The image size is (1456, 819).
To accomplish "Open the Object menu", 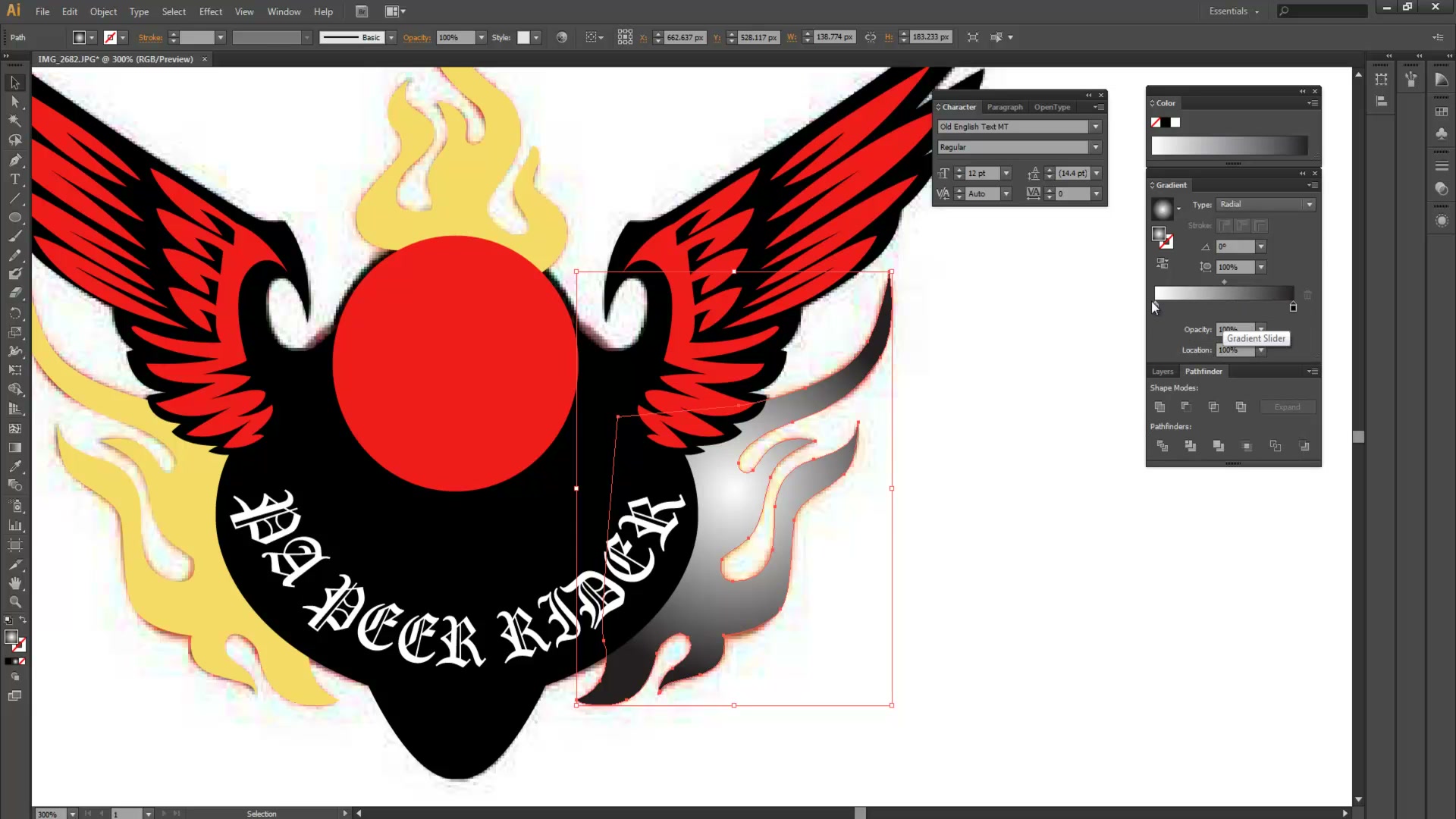I will tap(103, 11).
